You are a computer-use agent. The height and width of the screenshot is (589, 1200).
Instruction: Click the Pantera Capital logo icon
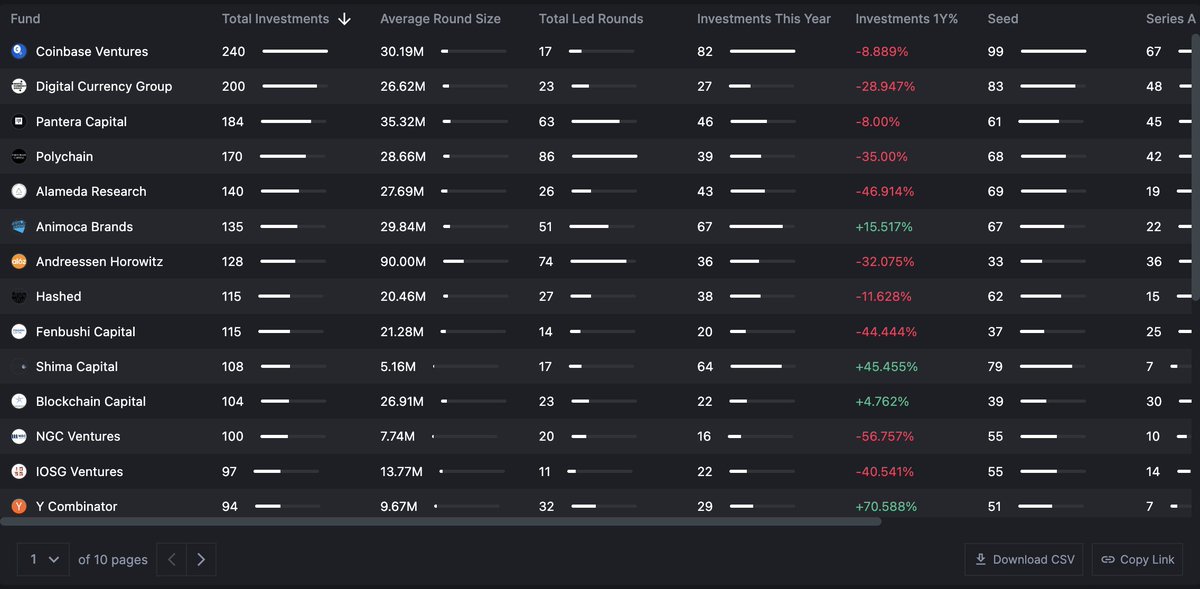19,121
